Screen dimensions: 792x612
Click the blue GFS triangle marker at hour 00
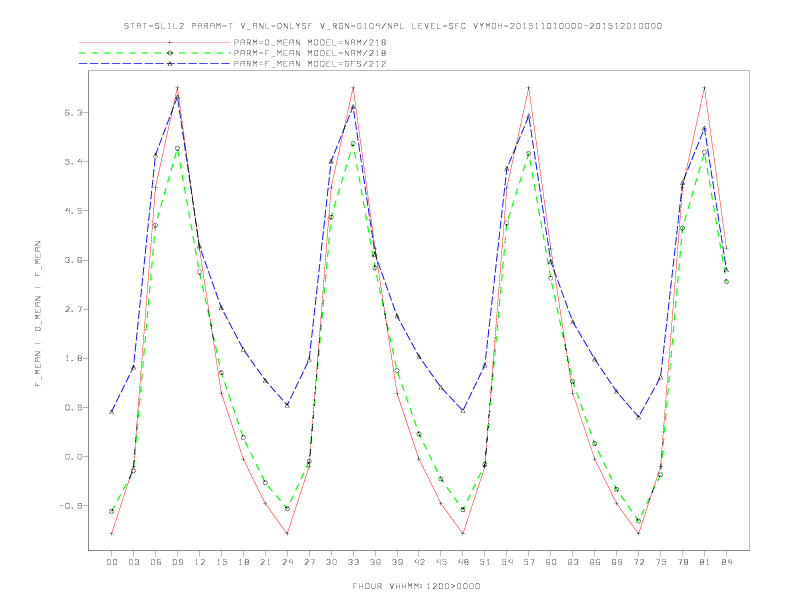(112, 412)
